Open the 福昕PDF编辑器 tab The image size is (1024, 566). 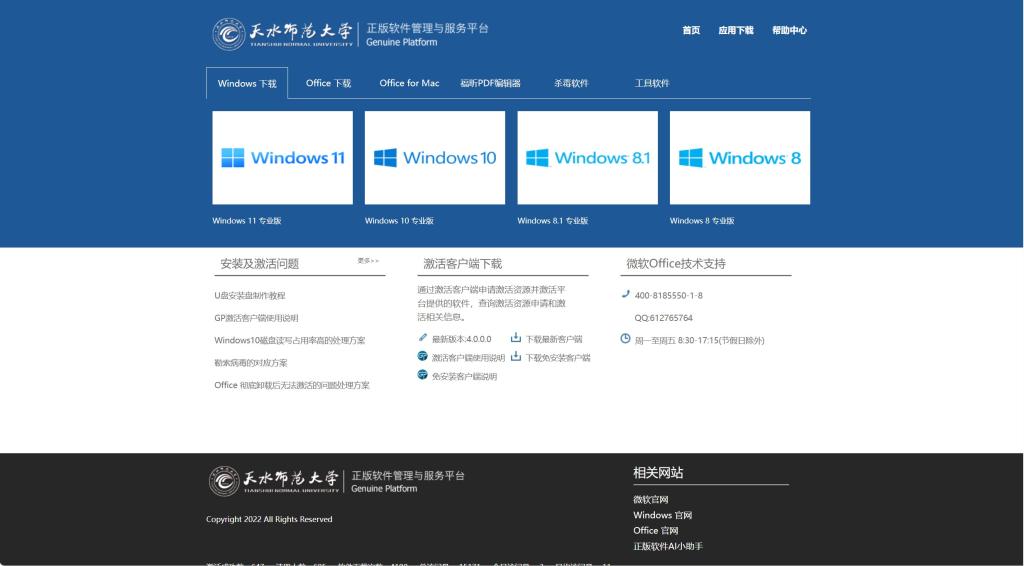[x=490, y=83]
